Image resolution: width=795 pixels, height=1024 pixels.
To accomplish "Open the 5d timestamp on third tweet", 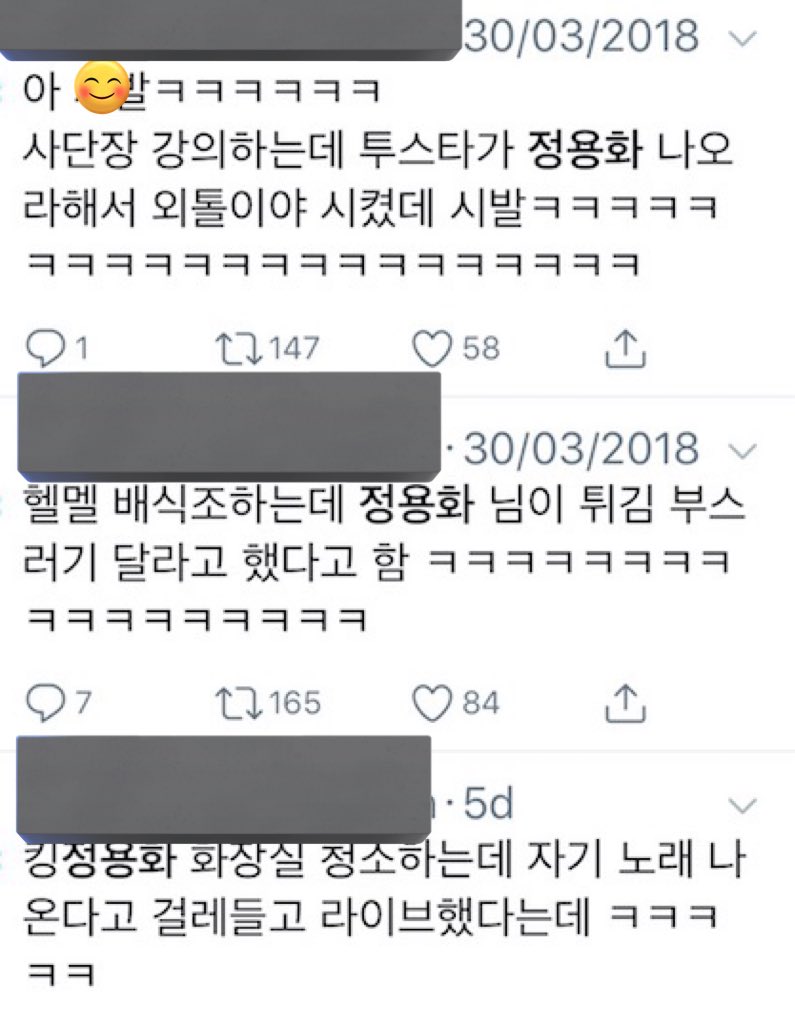I will 488,803.
